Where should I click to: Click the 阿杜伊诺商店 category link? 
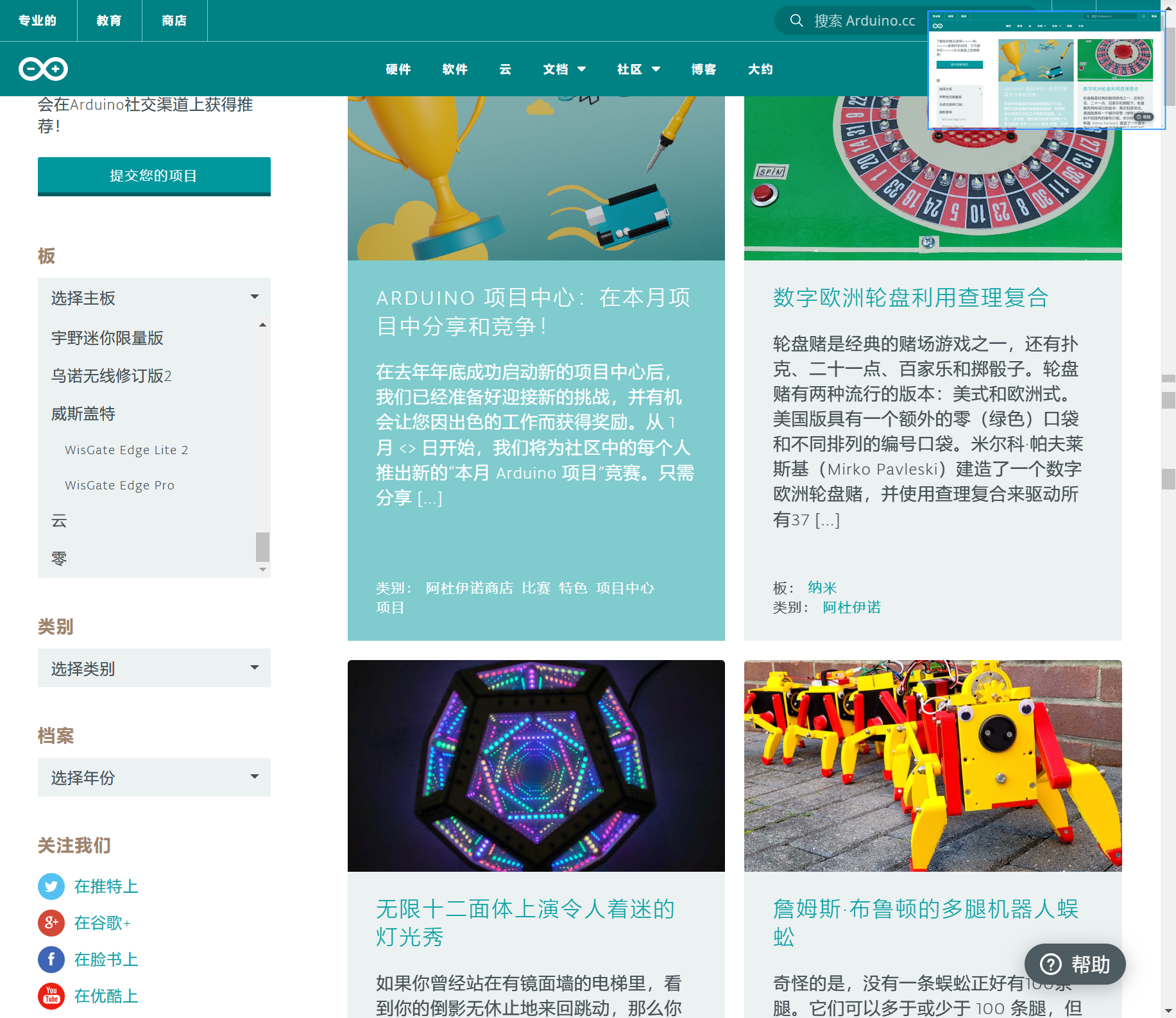[470, 588]
